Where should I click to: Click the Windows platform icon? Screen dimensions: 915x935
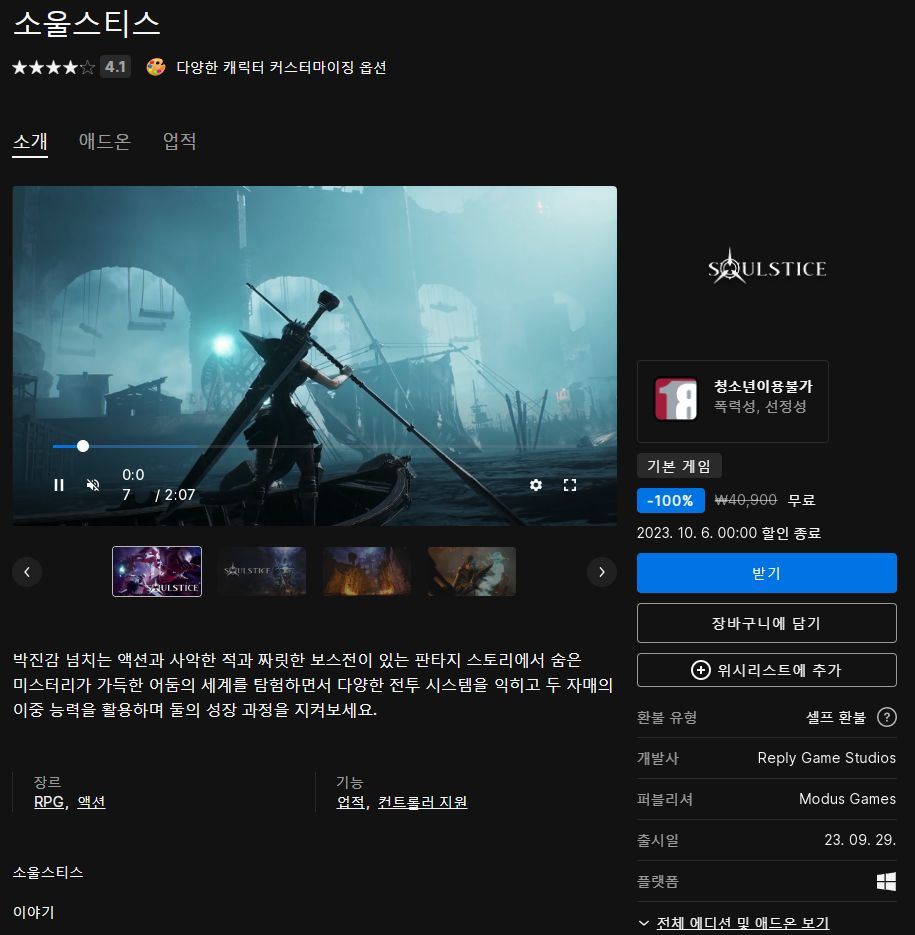click(886, 881)
